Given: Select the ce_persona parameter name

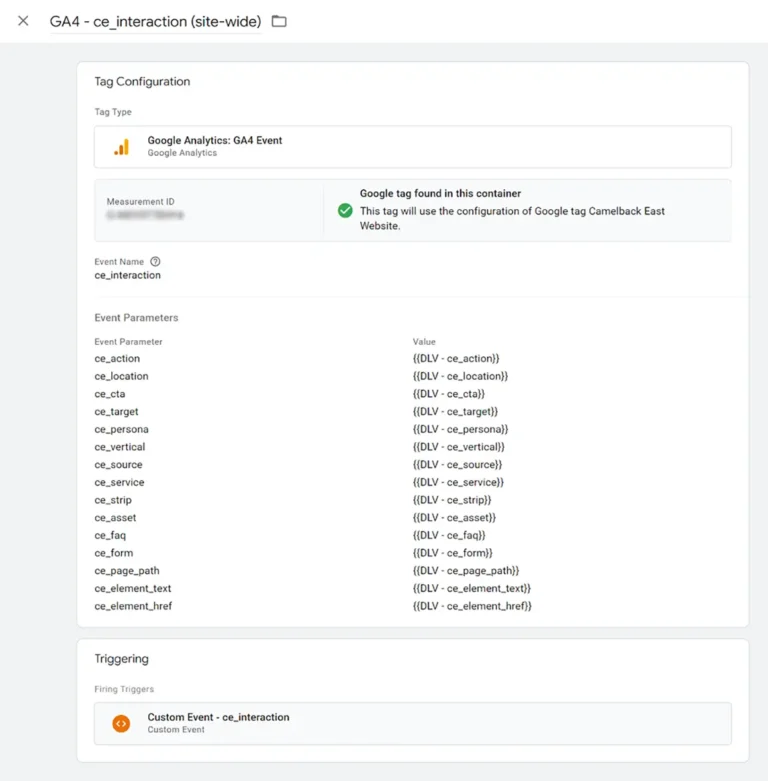Looking at the screenshot, I should tap(122, 429).
